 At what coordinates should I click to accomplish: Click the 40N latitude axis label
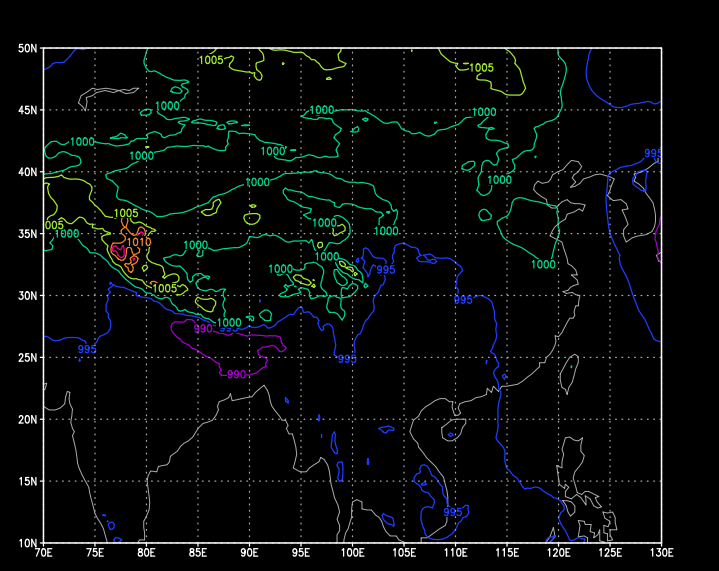coord(28,172)
